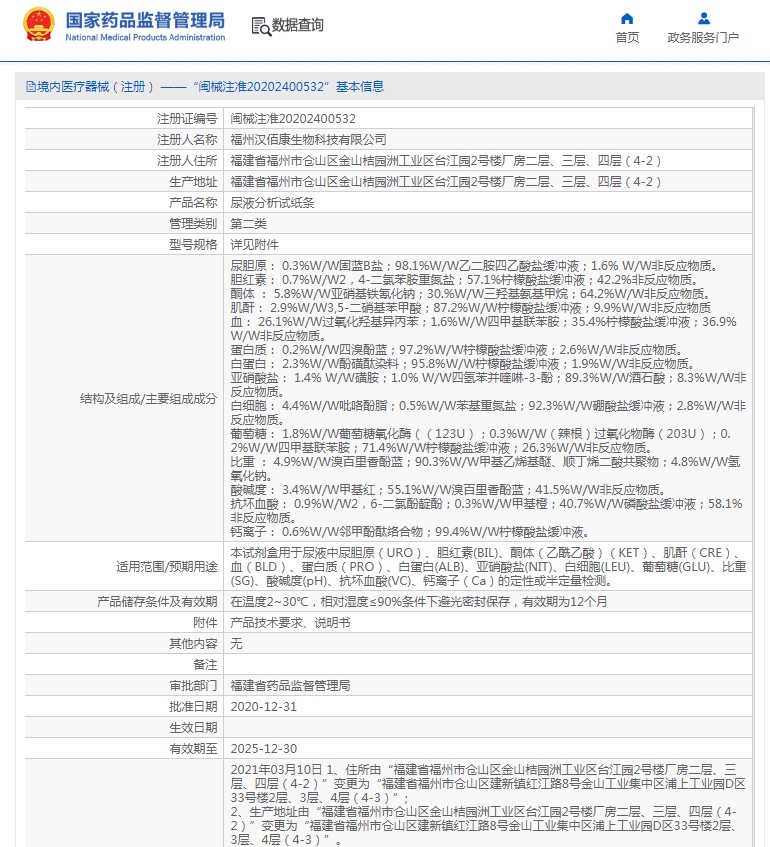Click the 其他内容 label
The image size is (770, 847).
pyautogui.click(x=193, y=644)
